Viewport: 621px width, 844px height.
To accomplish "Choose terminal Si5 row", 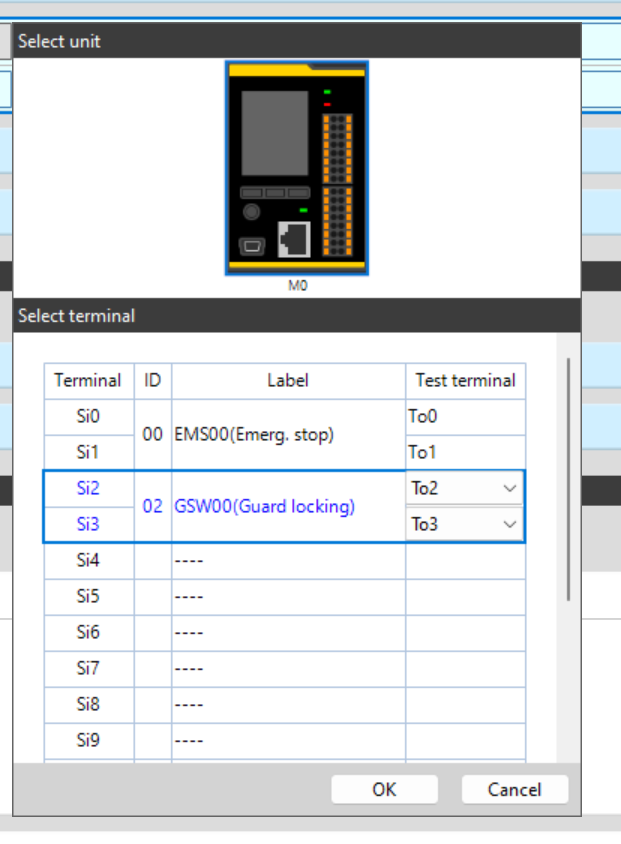I will (284, 596).
